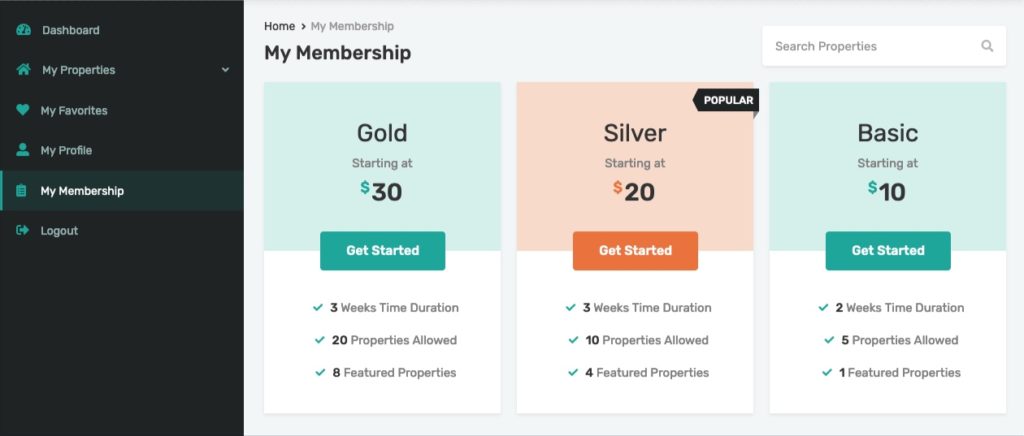This screenshot has height=436, width=1024.
Task: Follow the Home breadcrumb link
Action: click(280, 26)
